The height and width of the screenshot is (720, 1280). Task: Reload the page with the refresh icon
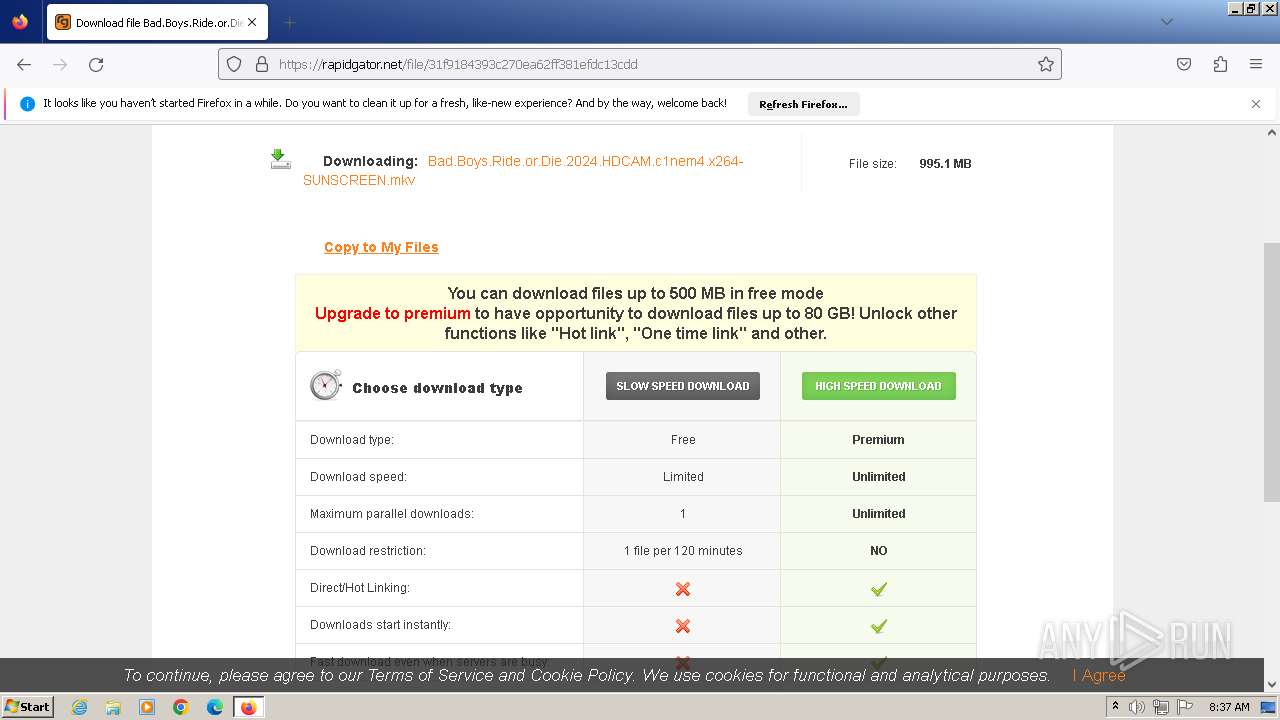[x=96, y=64]
